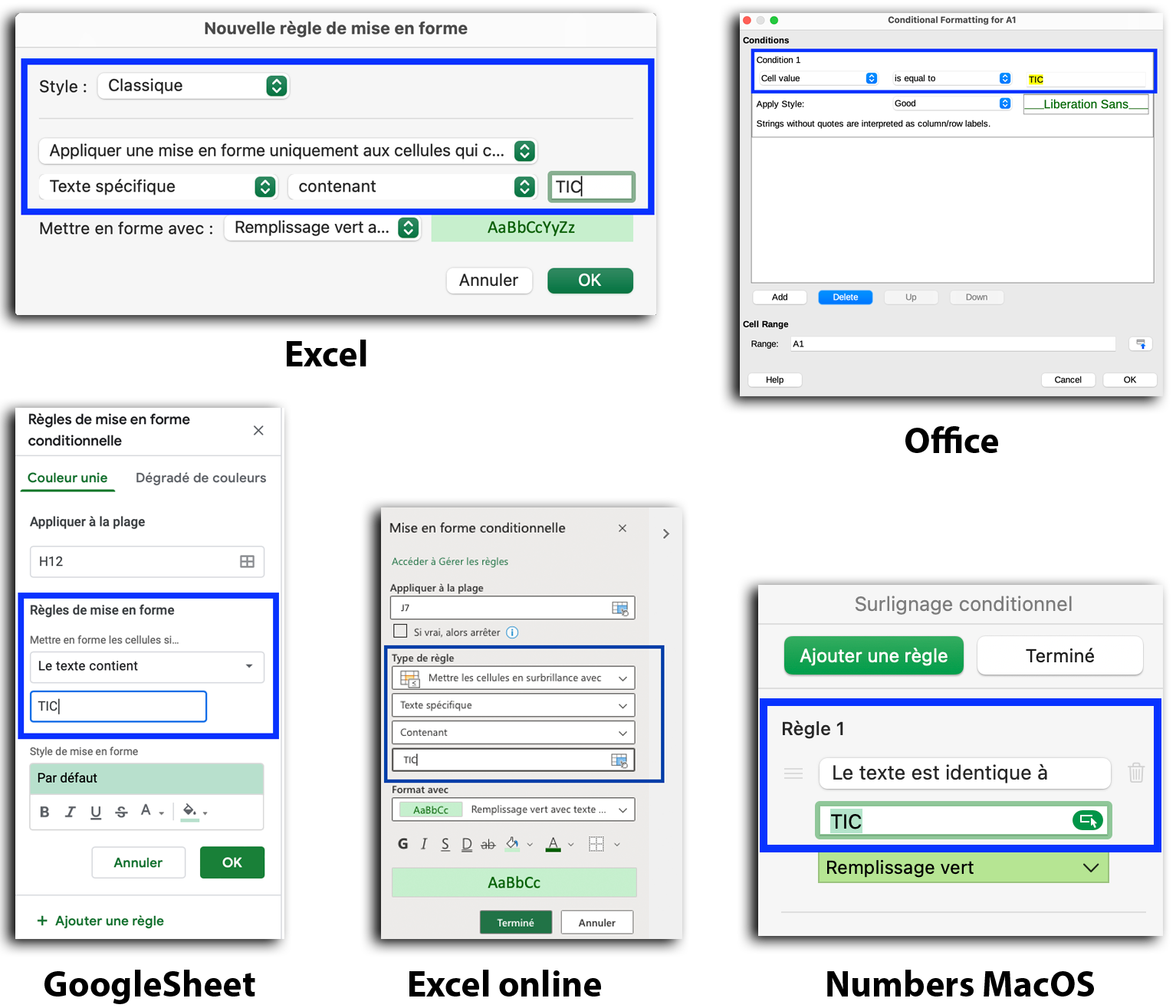Open text color A in GoogleSheet toolbar
This screenshot has width=1176, height=1008.
152,810
